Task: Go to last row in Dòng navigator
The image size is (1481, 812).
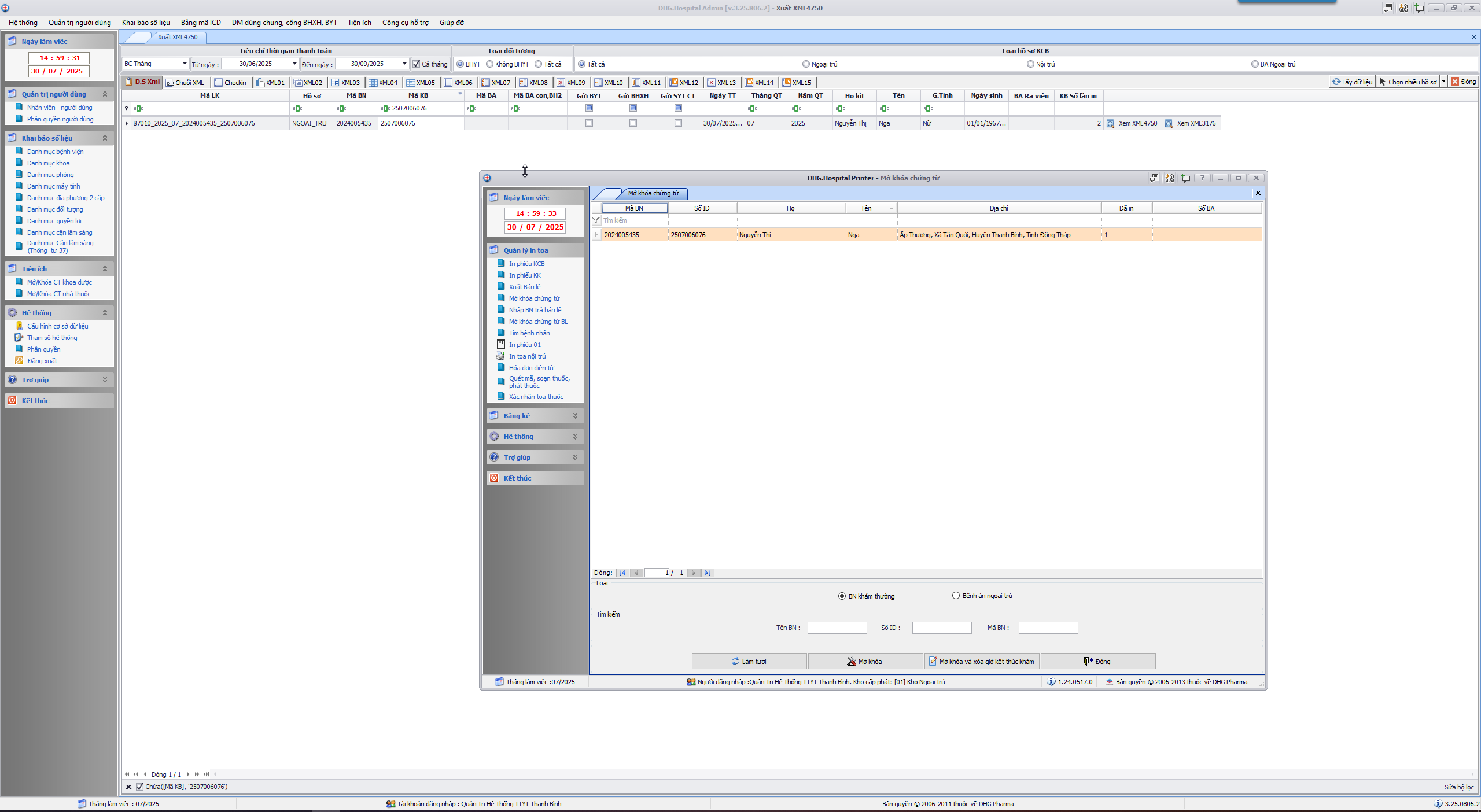Action: click(x=707, y=573)
